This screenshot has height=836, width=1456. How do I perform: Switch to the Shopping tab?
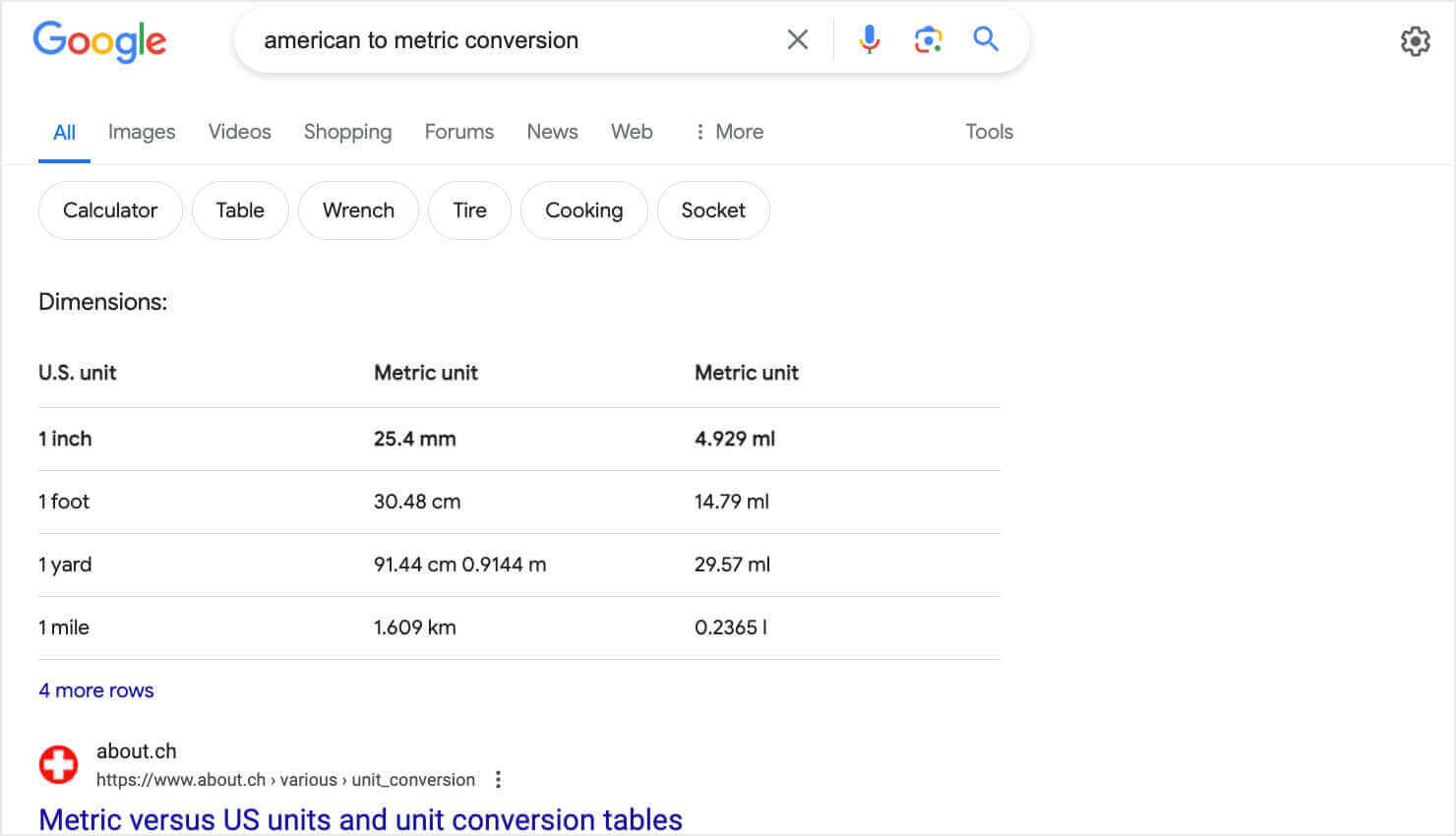pyautogui.click(x=347, y=131)
